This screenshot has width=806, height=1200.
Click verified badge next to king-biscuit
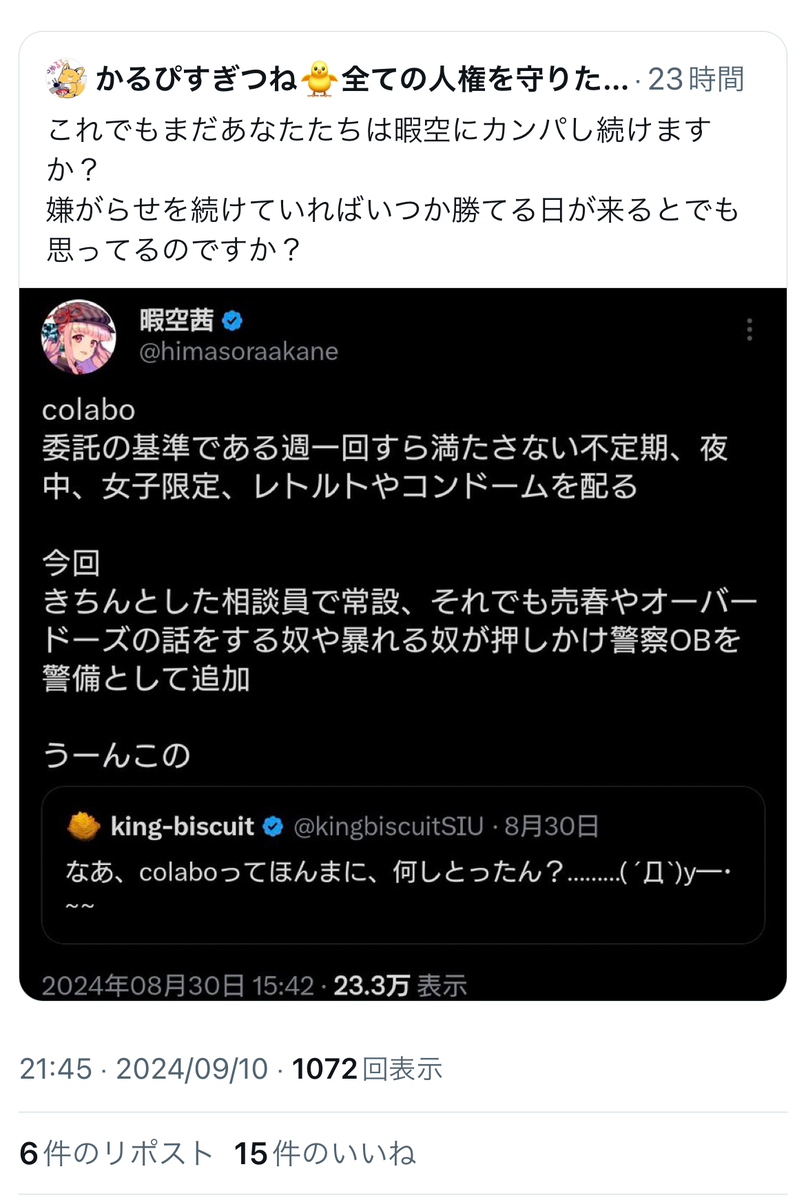(x=272, y=826)
